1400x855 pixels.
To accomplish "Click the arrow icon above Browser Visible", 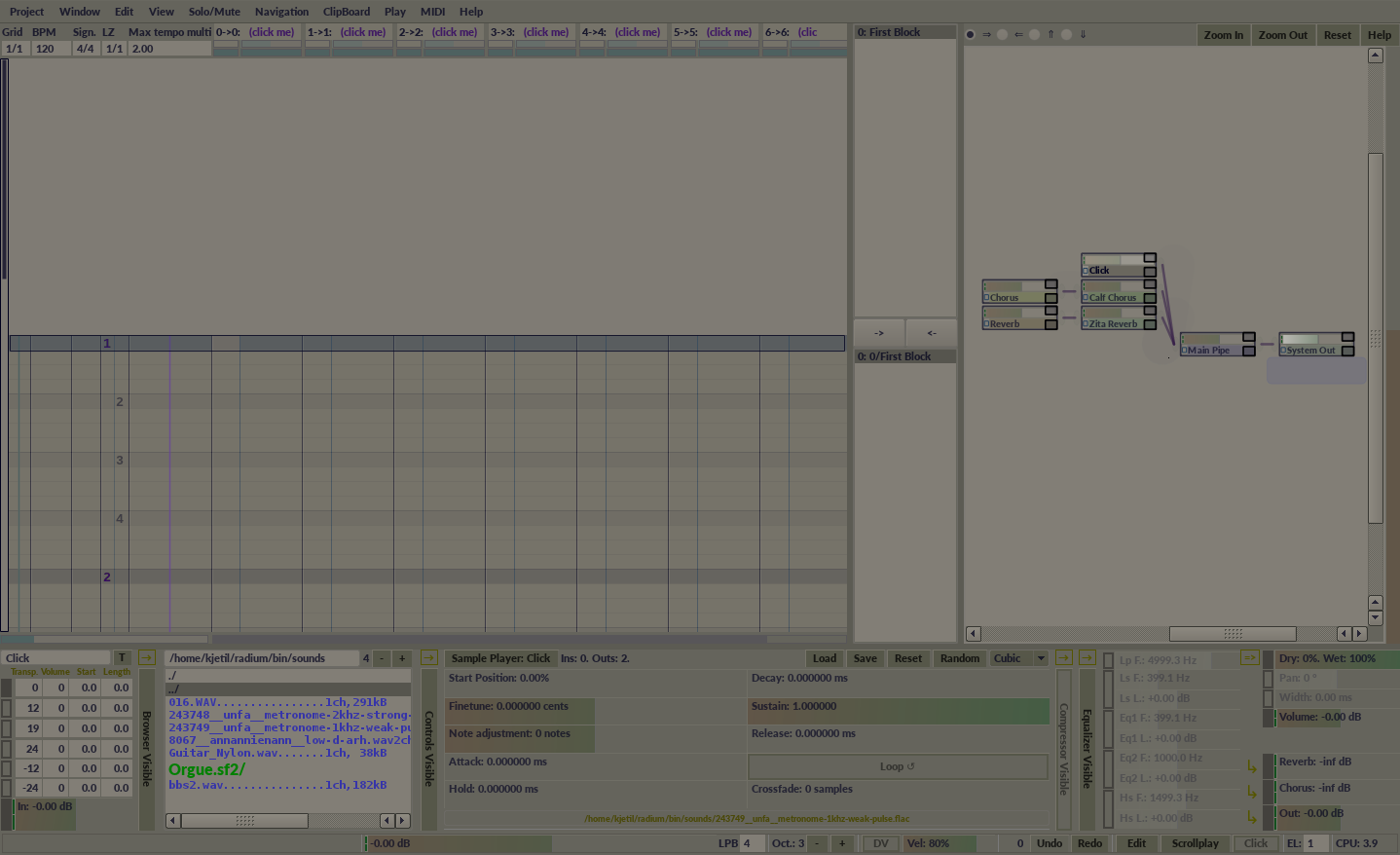I will point(147,658).
